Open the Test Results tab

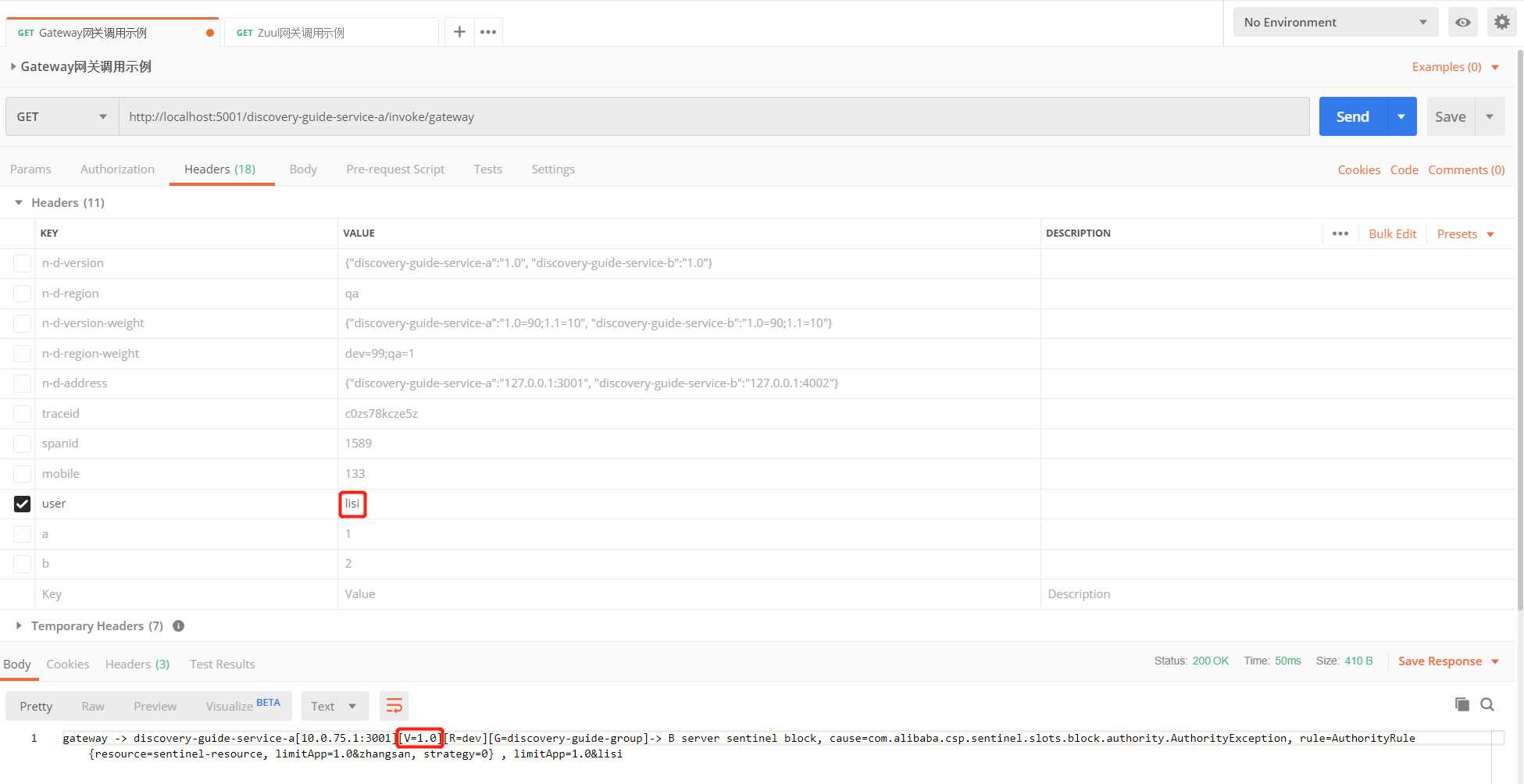(223, 664)
